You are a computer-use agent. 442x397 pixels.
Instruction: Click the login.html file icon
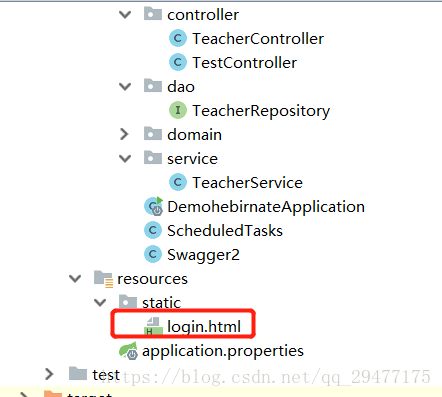pyautogui.click(x=153, y=326)
